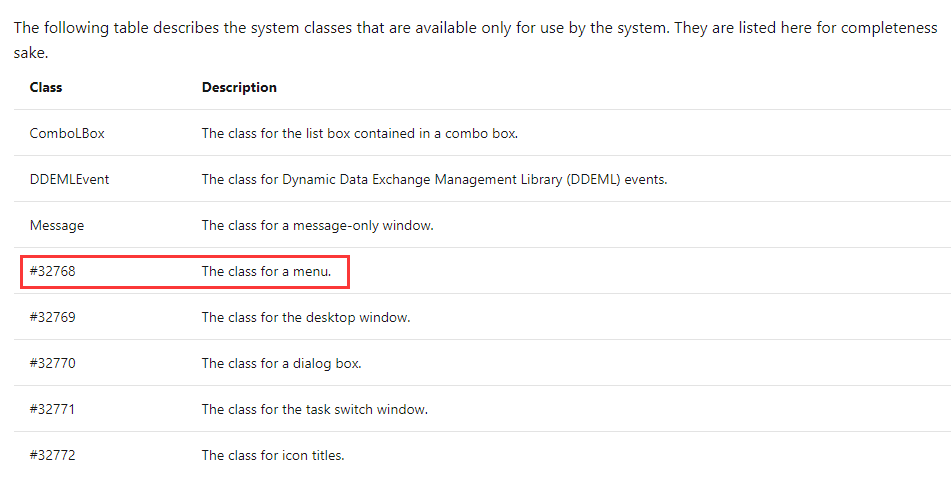Select the DDEMLEvent class name
The height and width of the screenshot is (480, 951).
pyautogui.click(x=69, y=179)
